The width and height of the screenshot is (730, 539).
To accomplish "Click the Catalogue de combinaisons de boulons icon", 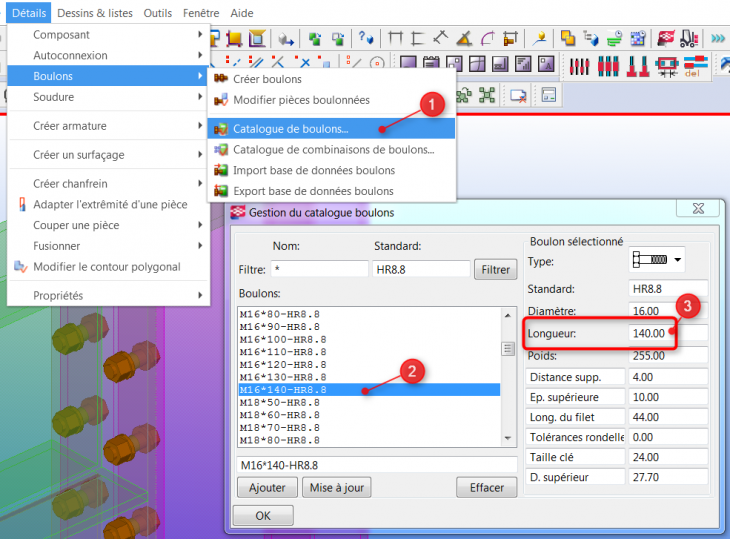I will pyautogui.click(x=221, y=149).
